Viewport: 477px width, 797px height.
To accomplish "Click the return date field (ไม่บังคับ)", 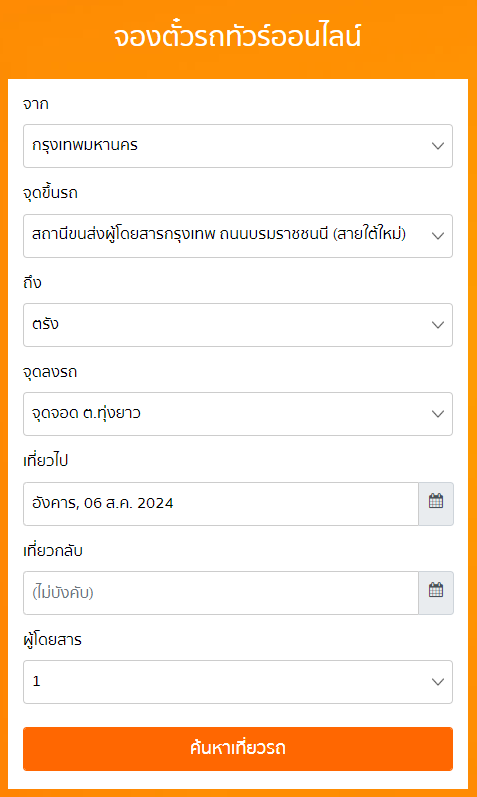I will click(221, 593).
